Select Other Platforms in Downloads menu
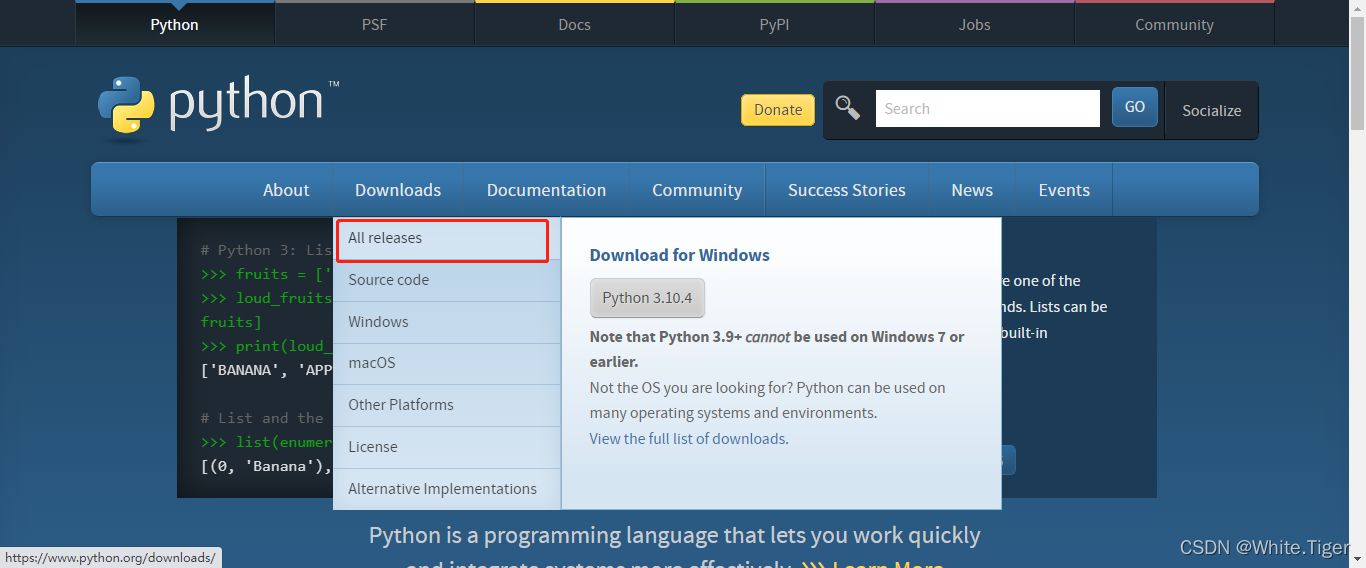Viewport: 1366px width, 568px height. pyautogui.click(x=447, y=405)
